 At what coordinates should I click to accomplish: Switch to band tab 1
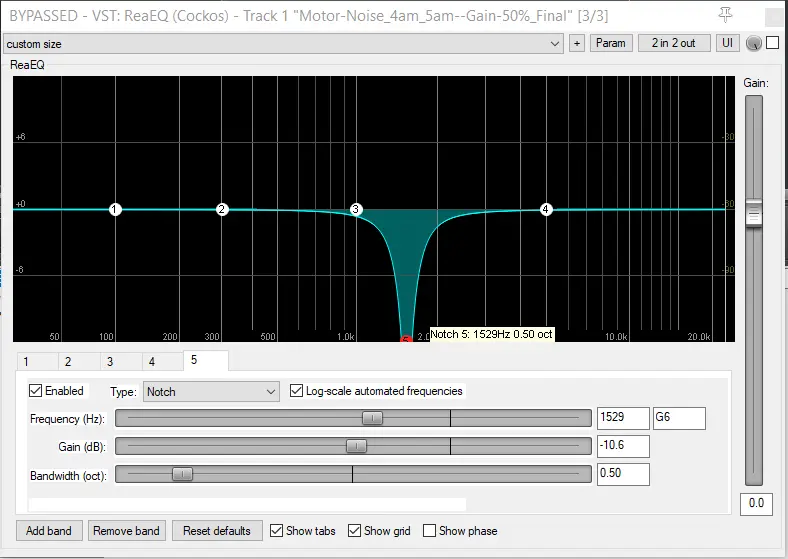pos(26,362)
